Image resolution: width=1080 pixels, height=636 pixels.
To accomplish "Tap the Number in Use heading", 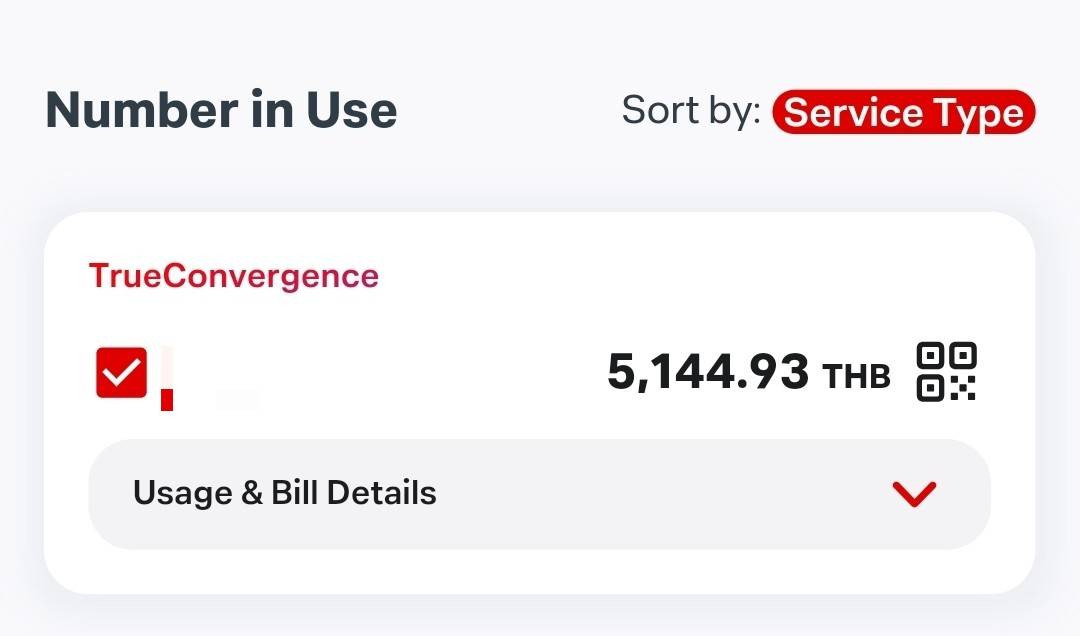I will click(x=221, y=110).
